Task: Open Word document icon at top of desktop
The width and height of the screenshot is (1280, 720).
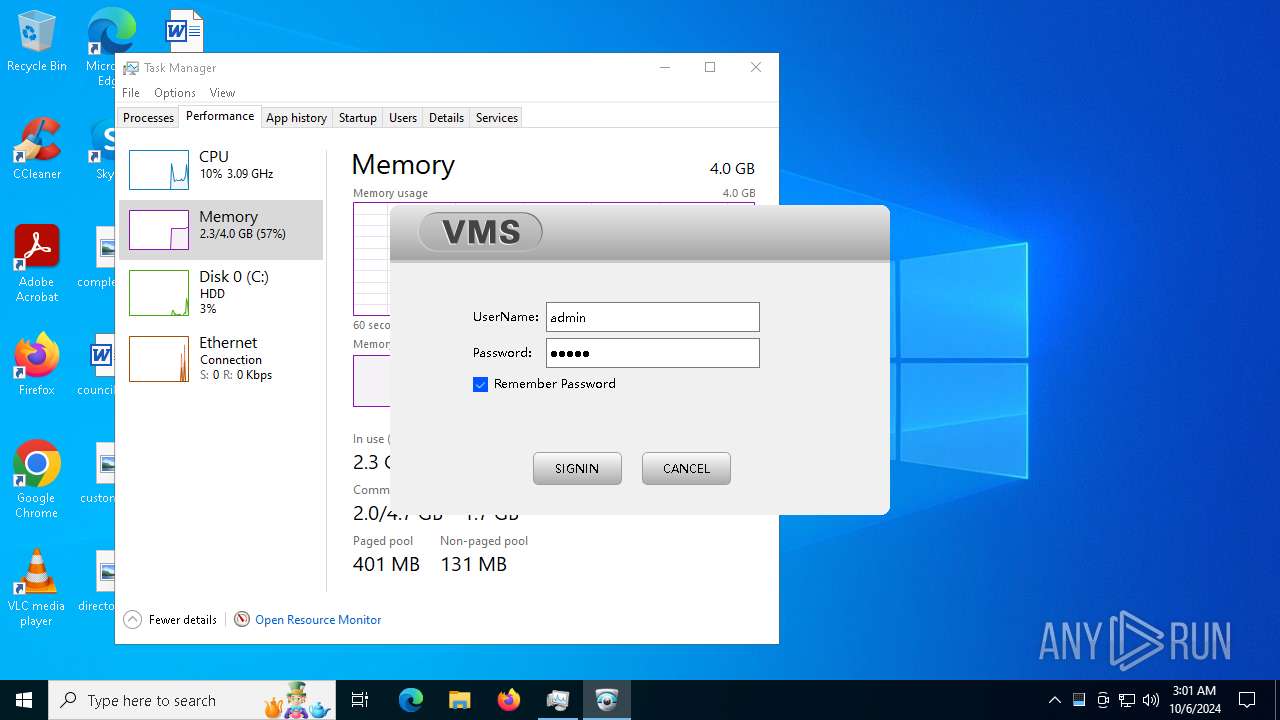Action: 184,30
